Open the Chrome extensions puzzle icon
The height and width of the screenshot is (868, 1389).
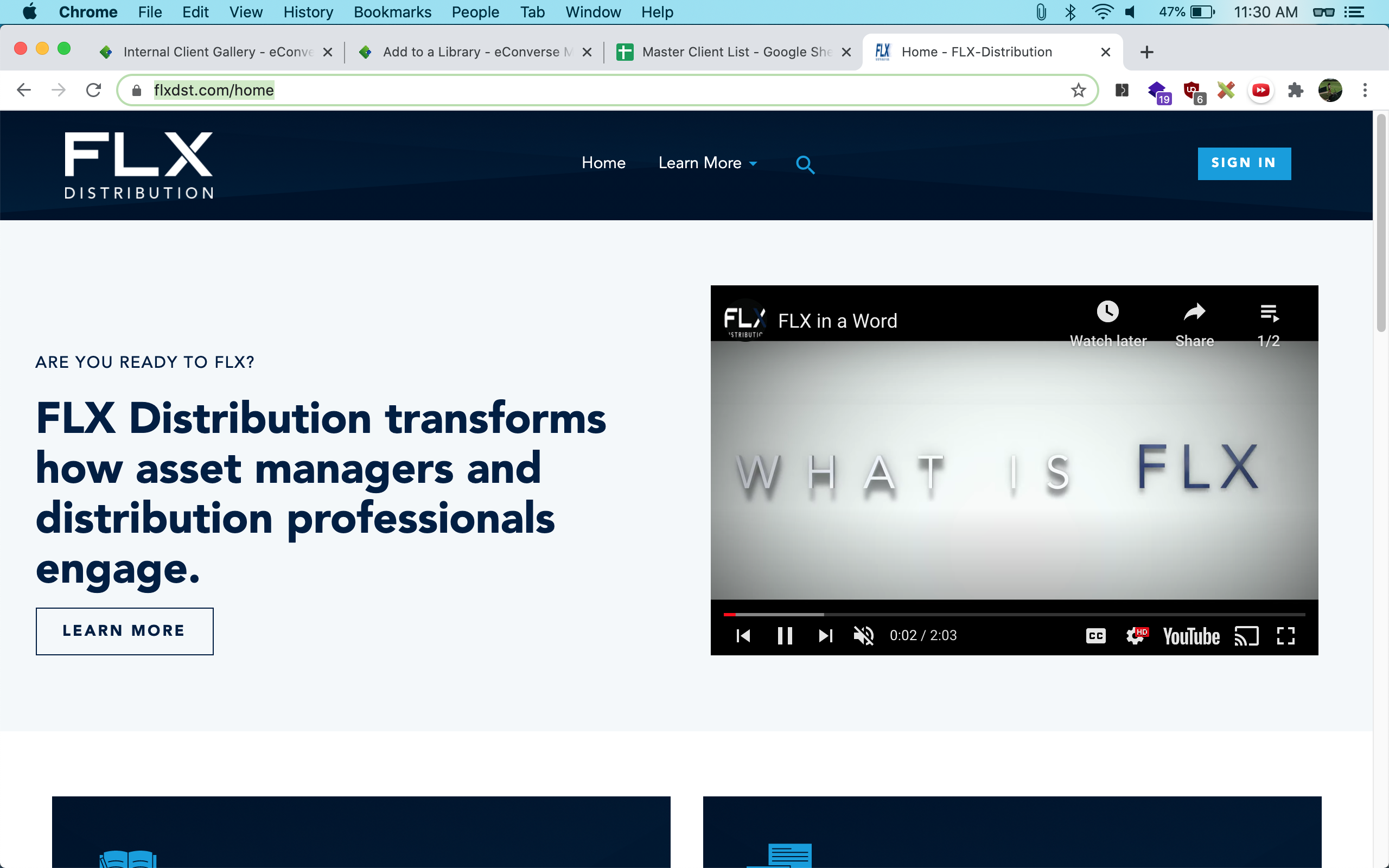point(1295,90)
